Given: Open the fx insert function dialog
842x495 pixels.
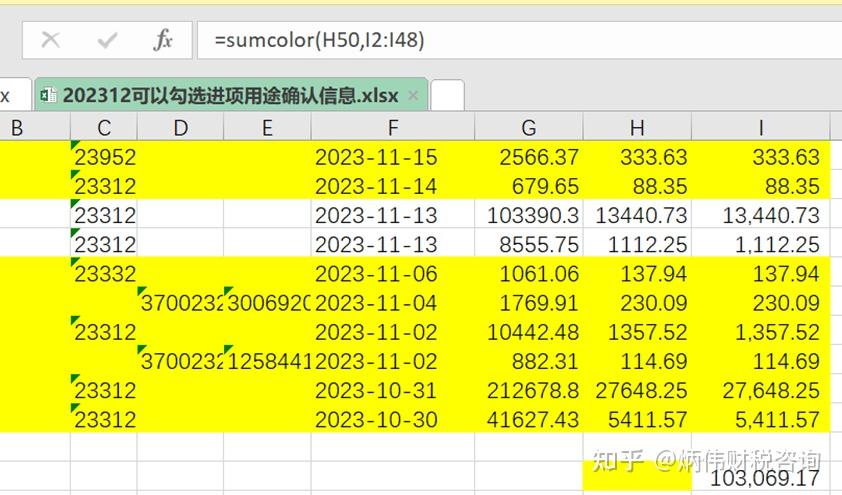Looking at the screenshot, I should tap(163, 40).
